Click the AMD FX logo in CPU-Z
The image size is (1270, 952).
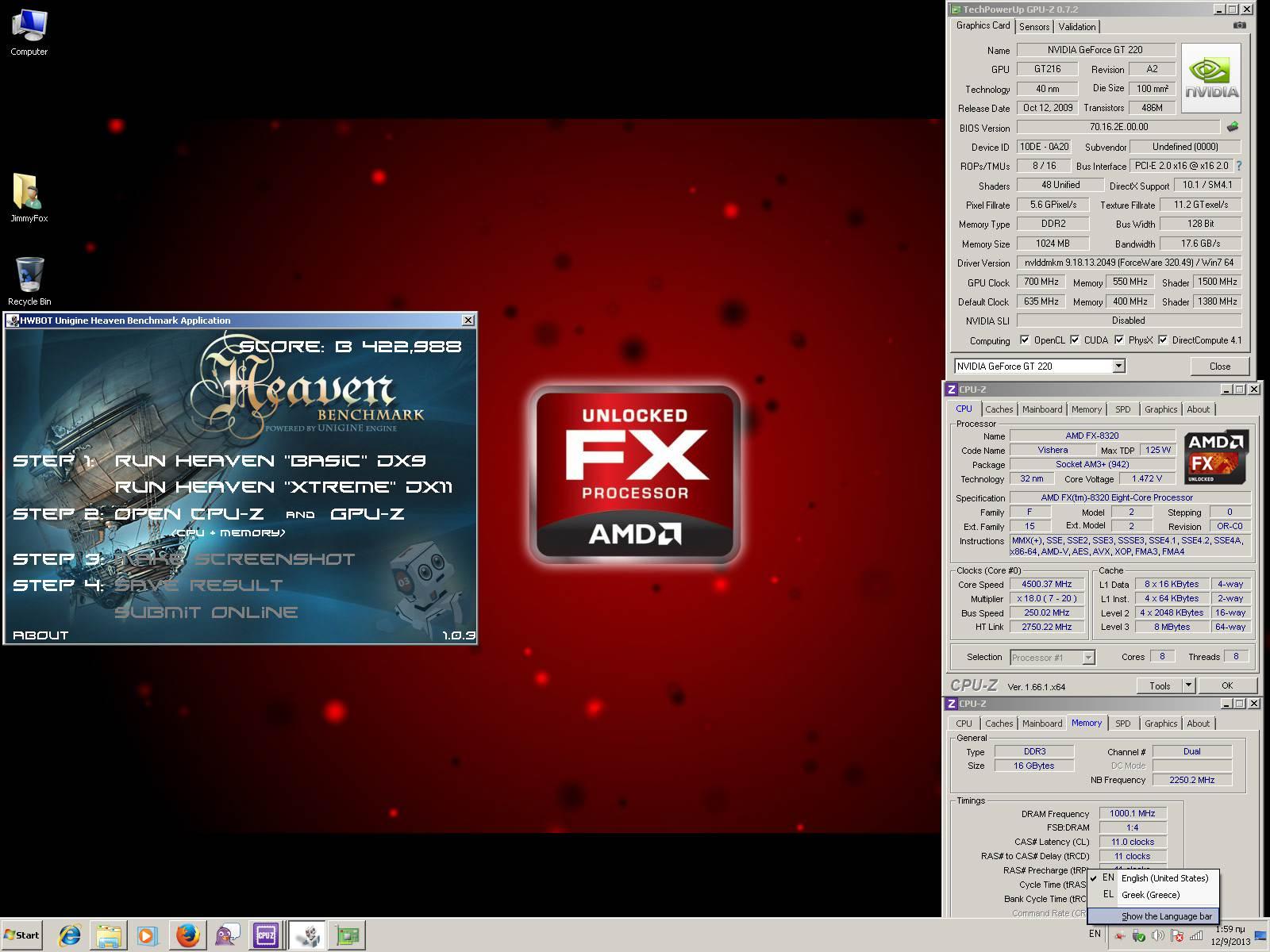1216,458
